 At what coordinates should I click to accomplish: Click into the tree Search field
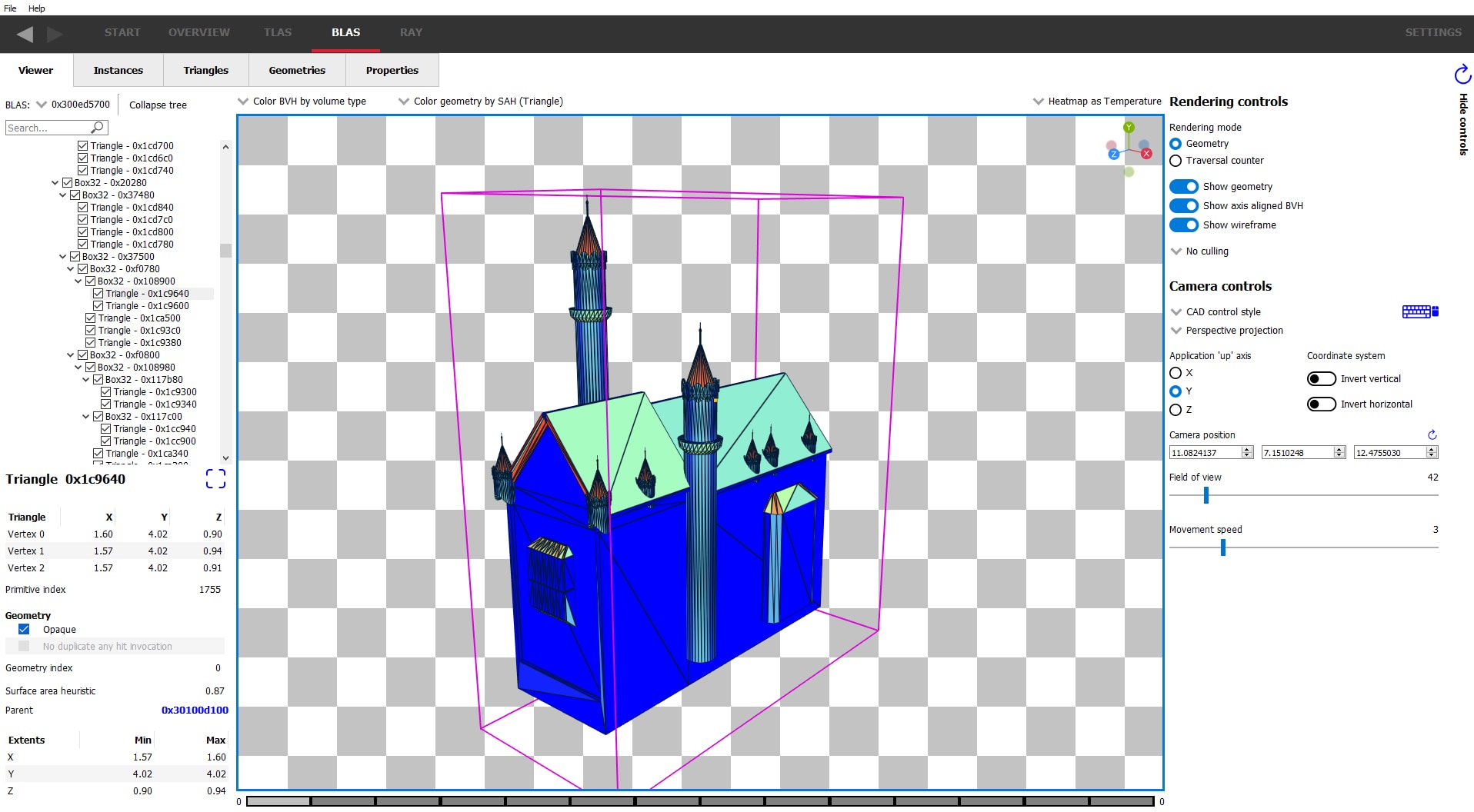click(46, 128)
